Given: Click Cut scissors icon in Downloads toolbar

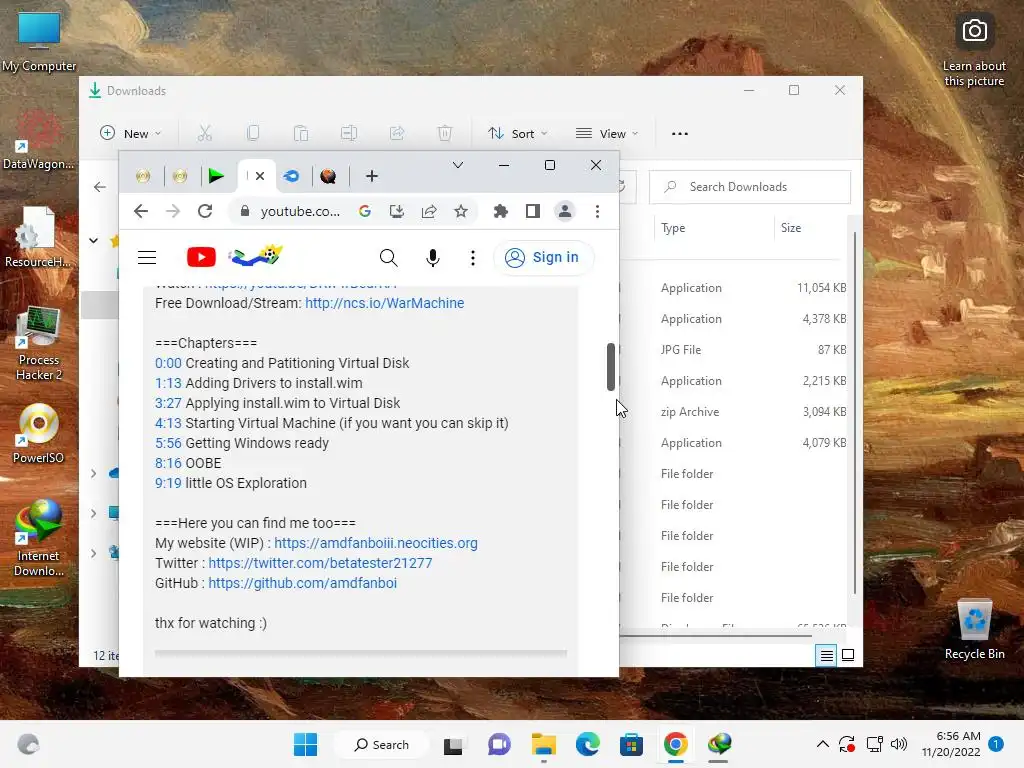Looking at the screenshot, I should pyautogui.click(x=205, y=133).
